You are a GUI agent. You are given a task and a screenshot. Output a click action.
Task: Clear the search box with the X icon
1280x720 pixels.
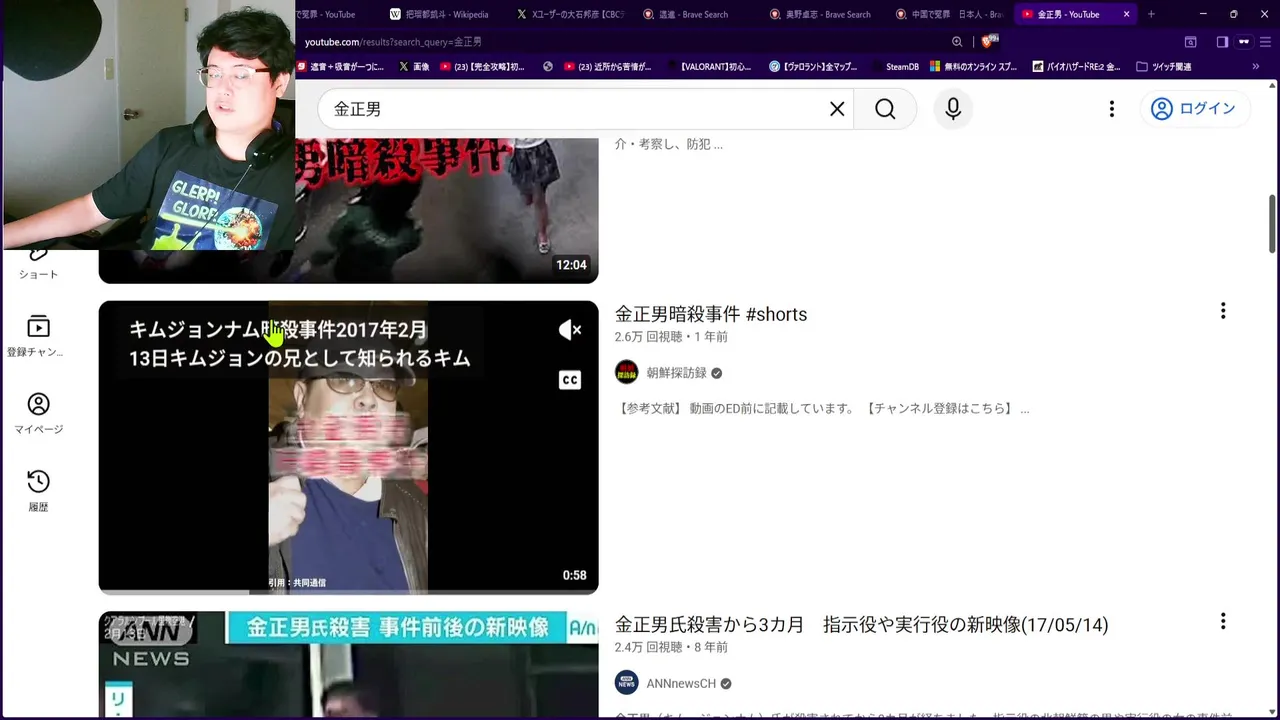pyautogui.click(x=837, y=109)
